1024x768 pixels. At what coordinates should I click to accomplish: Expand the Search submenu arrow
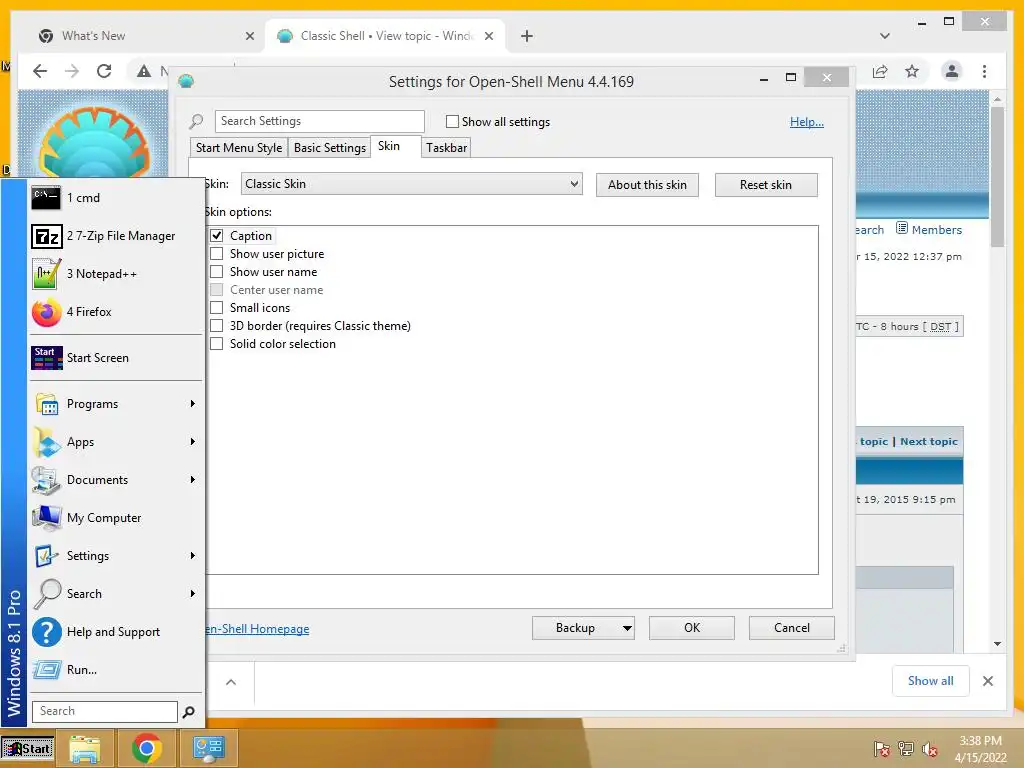(x=193, y=594)
